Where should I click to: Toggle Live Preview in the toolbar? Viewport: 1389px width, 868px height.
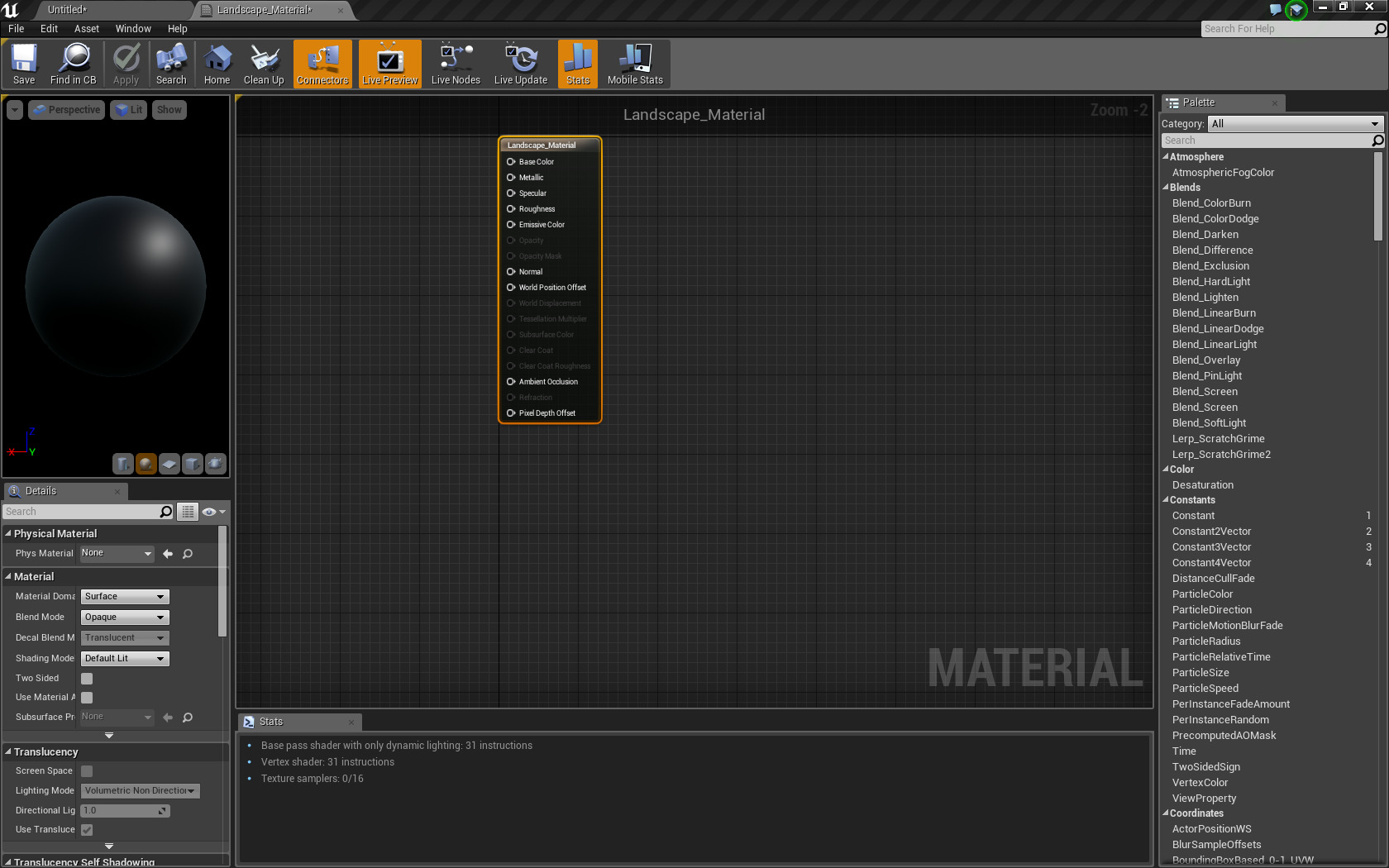(x=389, y=64)
